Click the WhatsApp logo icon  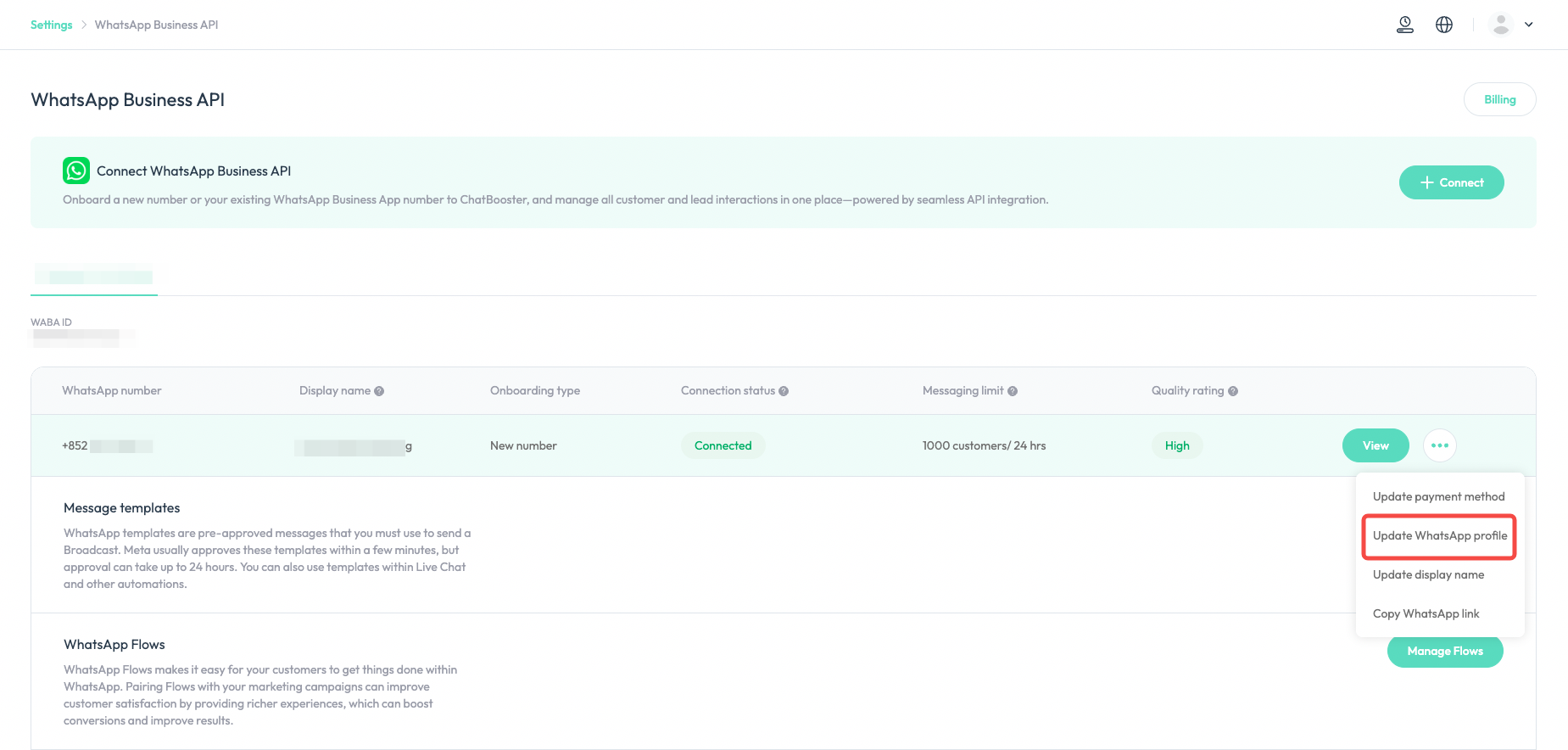(x=76, y=171)
